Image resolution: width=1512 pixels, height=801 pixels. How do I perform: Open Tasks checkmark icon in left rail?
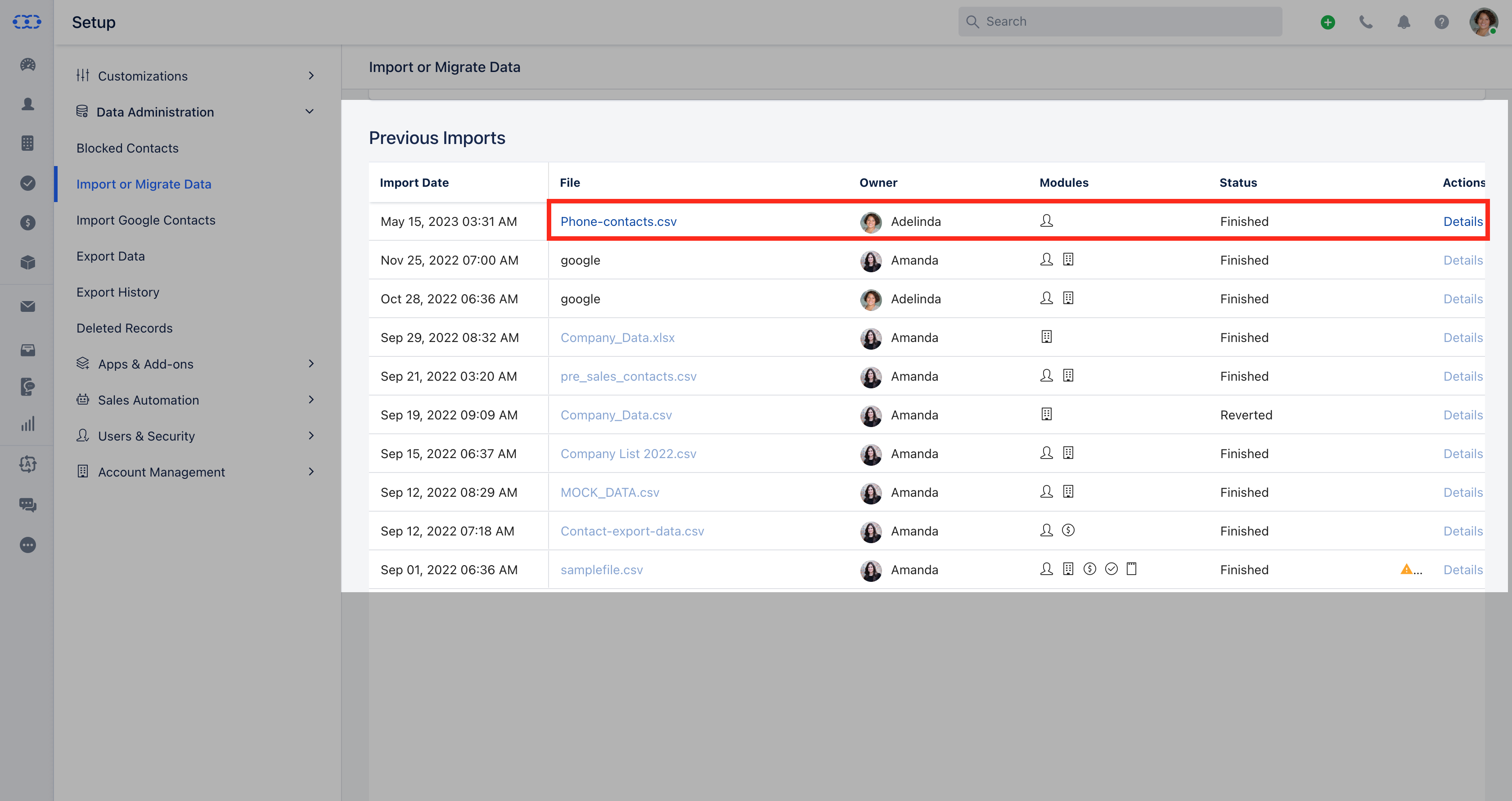tap(27, 183)
